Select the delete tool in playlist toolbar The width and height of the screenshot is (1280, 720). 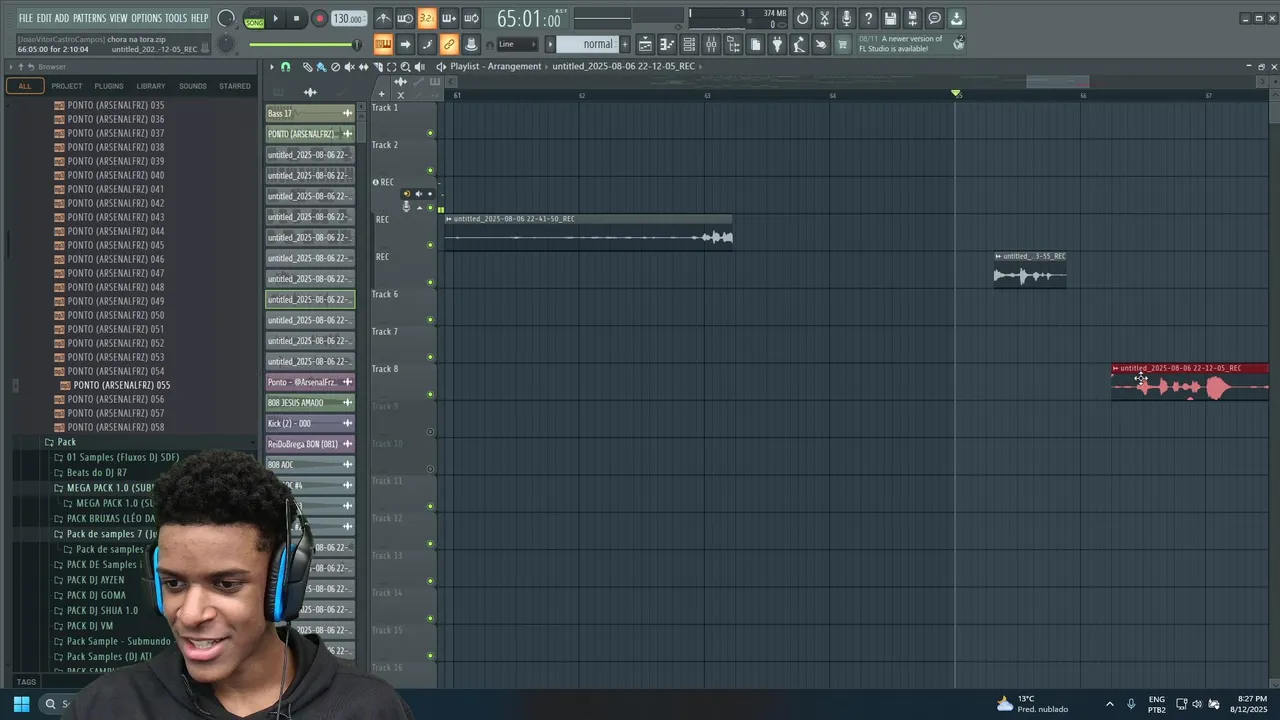(x=335, y=67)
